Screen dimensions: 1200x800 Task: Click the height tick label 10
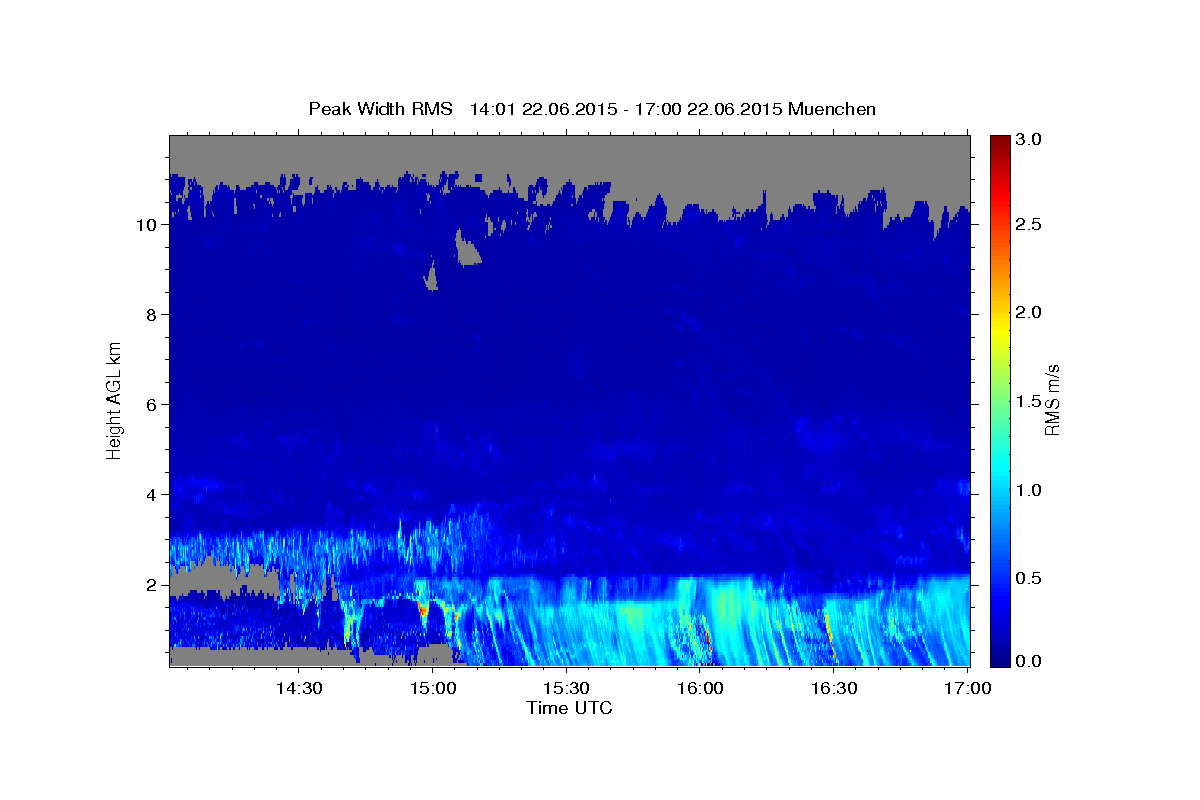(x=147, y=225)
